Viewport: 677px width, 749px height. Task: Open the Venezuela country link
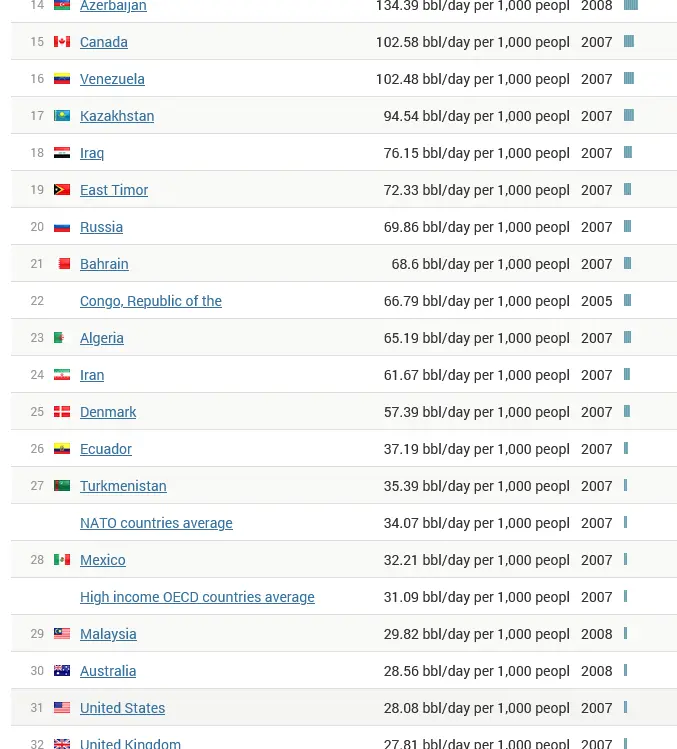[x=112, y=79]
